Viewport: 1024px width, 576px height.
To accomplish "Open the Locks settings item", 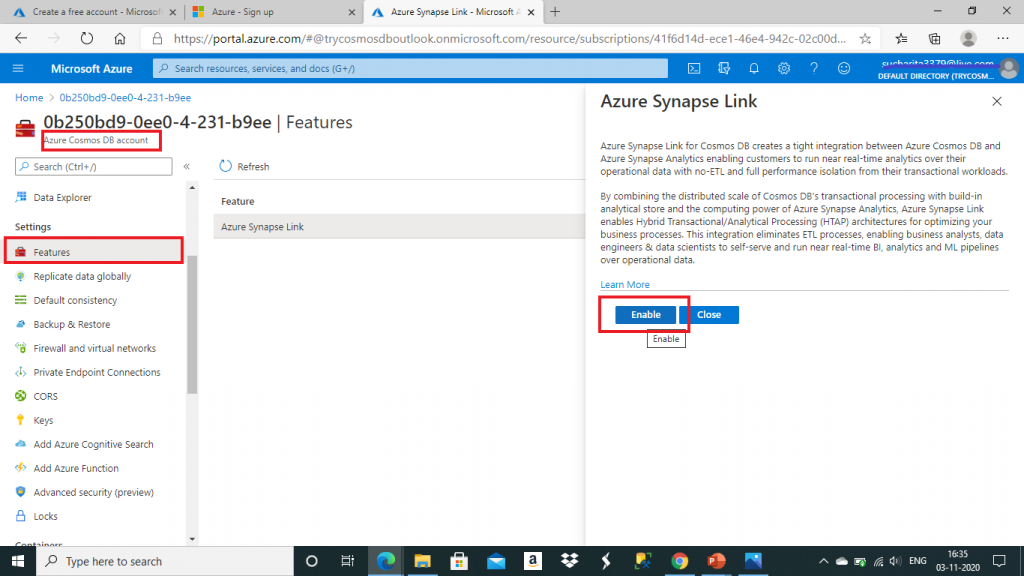I will pos(45,517).
